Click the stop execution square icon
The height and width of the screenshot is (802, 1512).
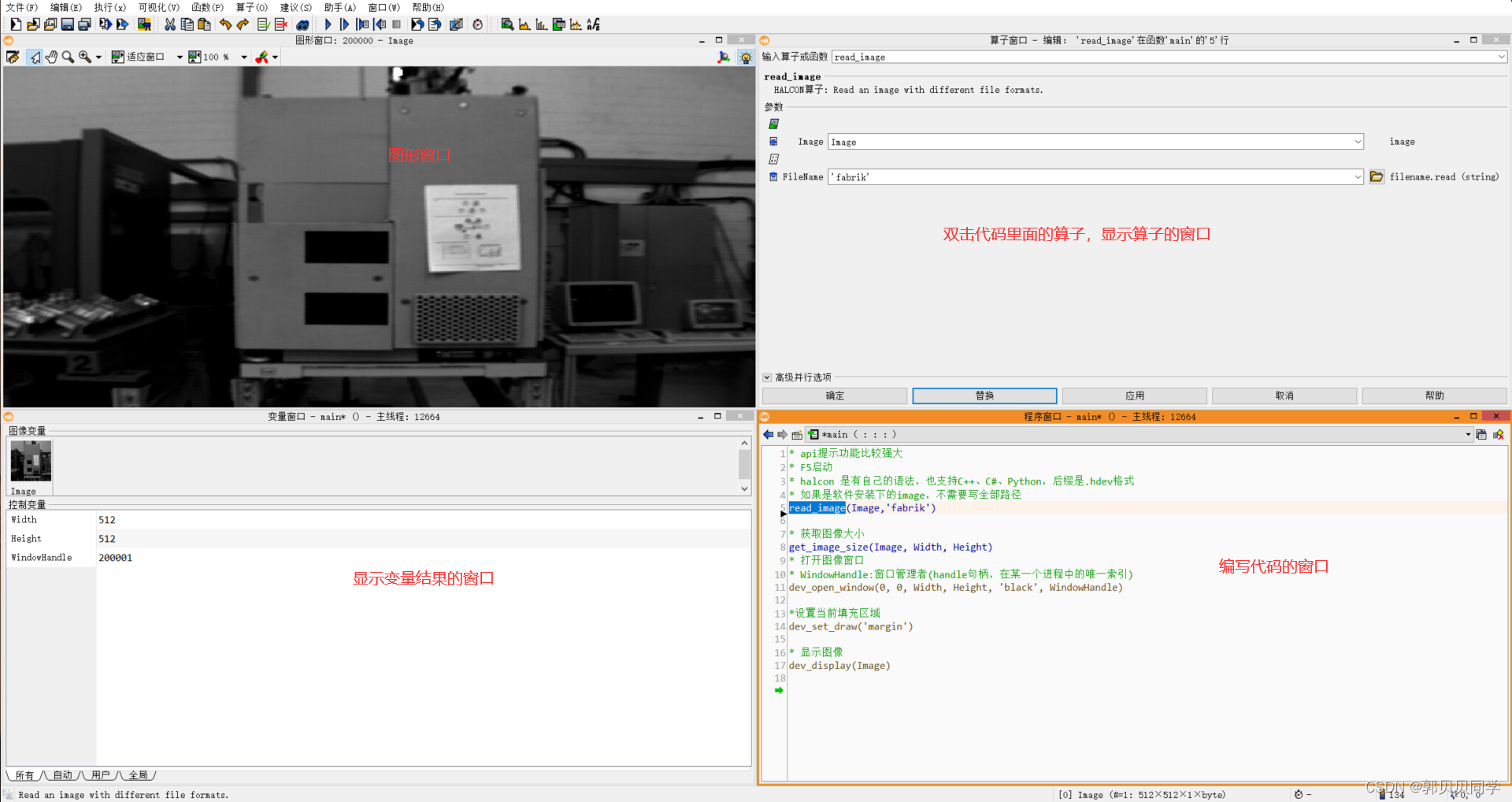397,24
